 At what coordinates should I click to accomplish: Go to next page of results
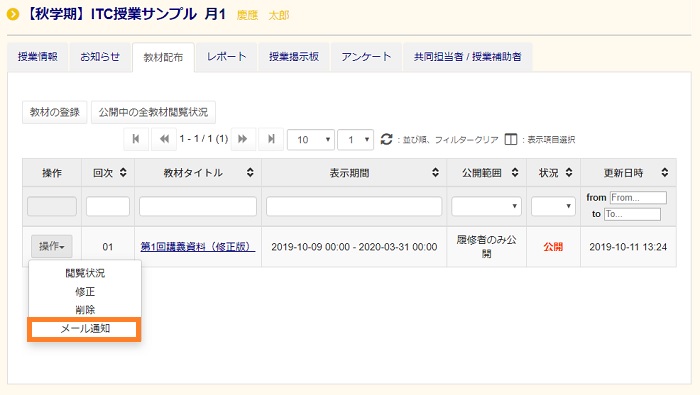point(243,139)
